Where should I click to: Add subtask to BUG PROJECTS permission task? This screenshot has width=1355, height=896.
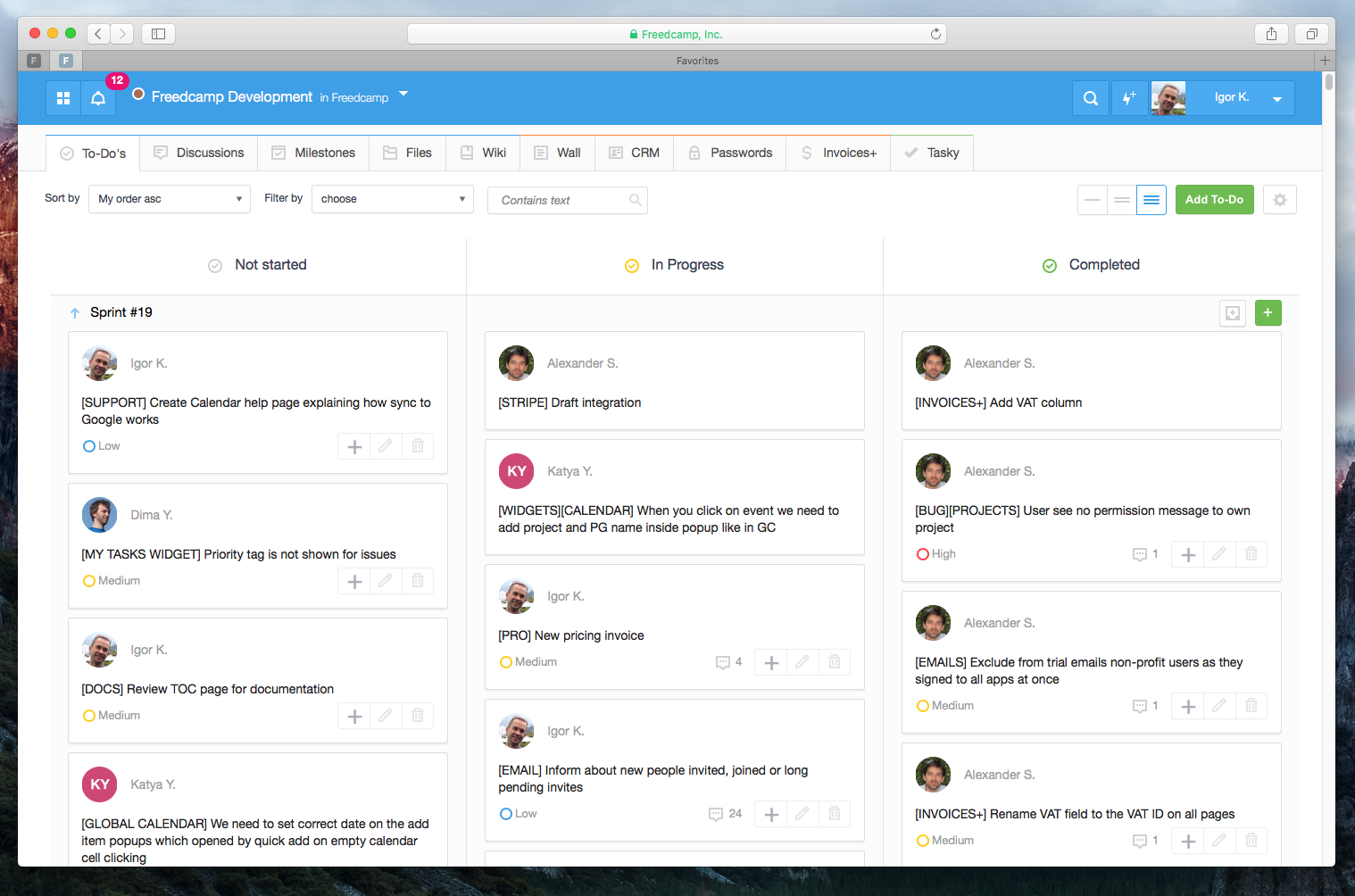(x=1188, y=554)
